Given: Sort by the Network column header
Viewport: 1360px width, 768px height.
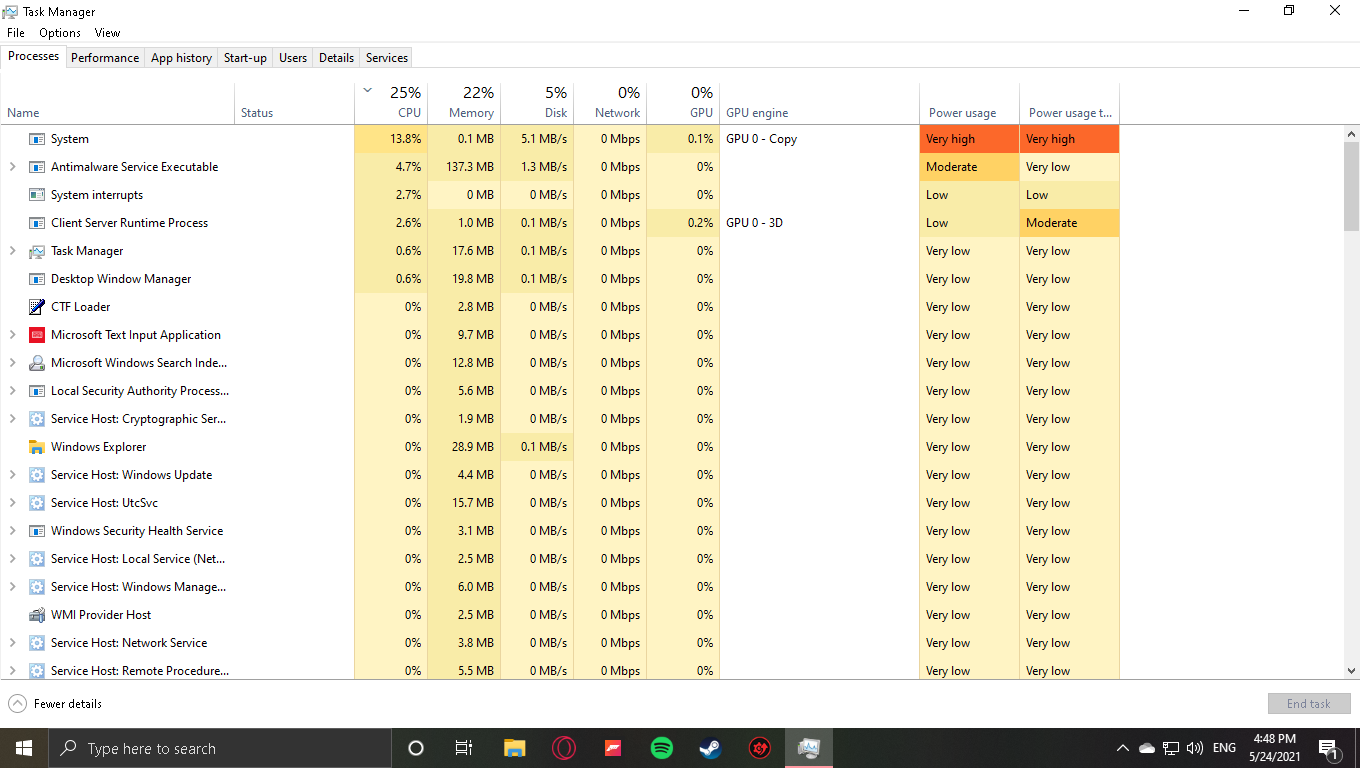Looking at the screenshot, I should (x=610, y=103).
